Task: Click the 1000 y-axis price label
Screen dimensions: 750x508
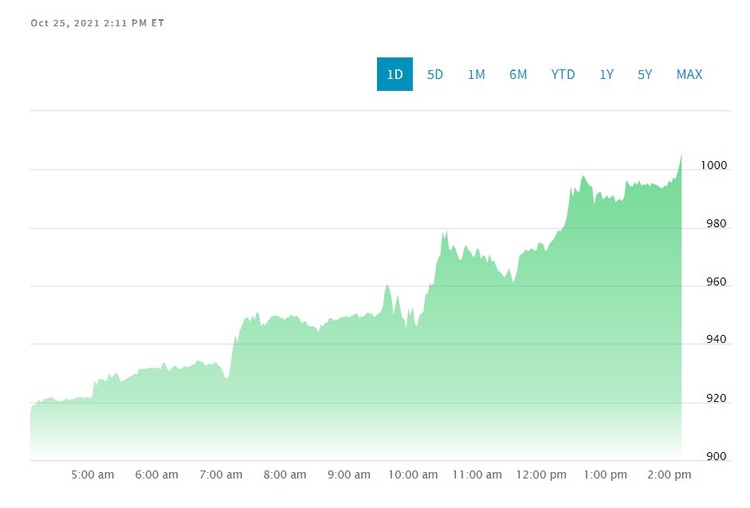Action: pyautogui.click(x=715, y=165)
